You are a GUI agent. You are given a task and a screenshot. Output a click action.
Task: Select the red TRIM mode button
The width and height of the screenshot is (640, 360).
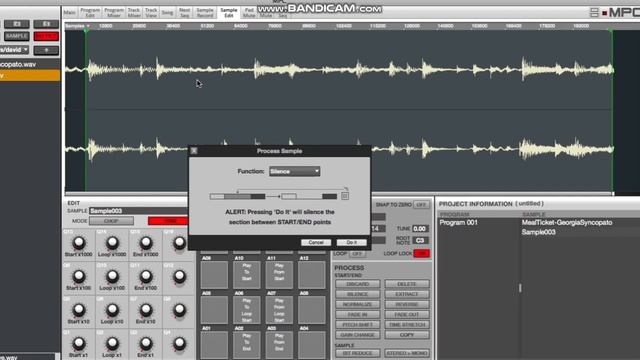click(168, 221)
